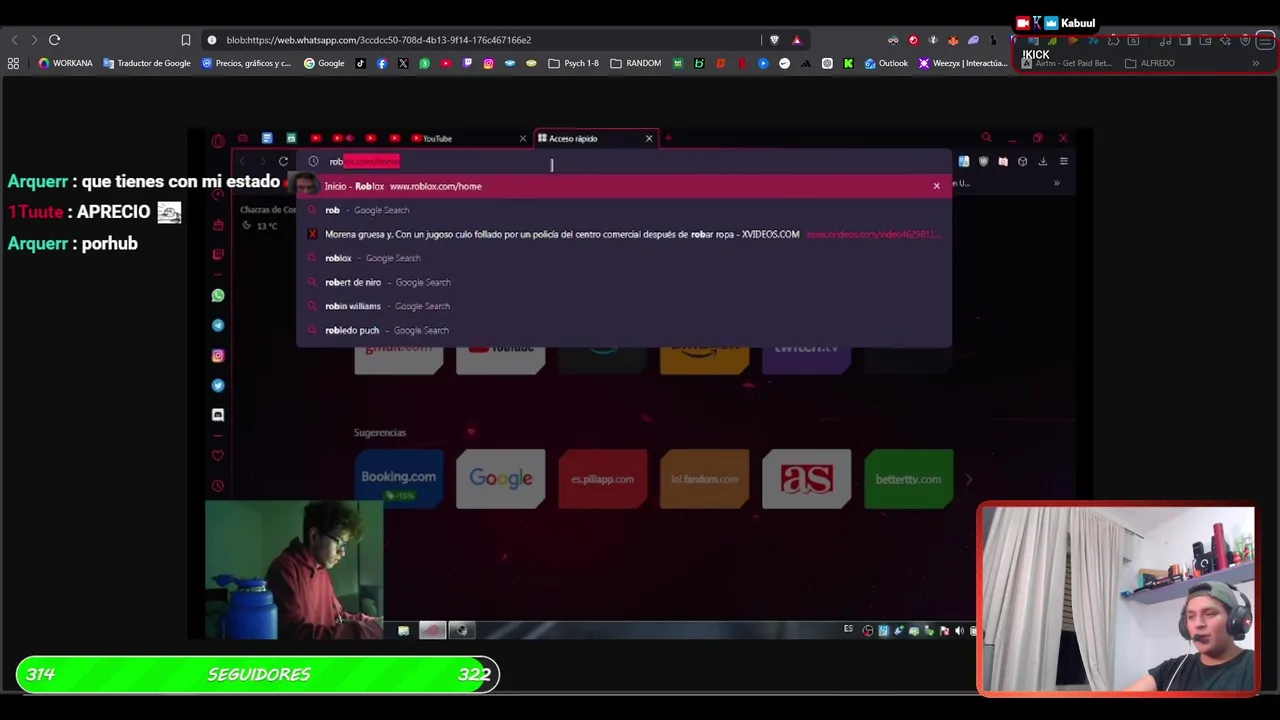Choose the 'robin williams' suggestion
The height and width of the screenshot is (720, 1280).
(x=623, y=306)
